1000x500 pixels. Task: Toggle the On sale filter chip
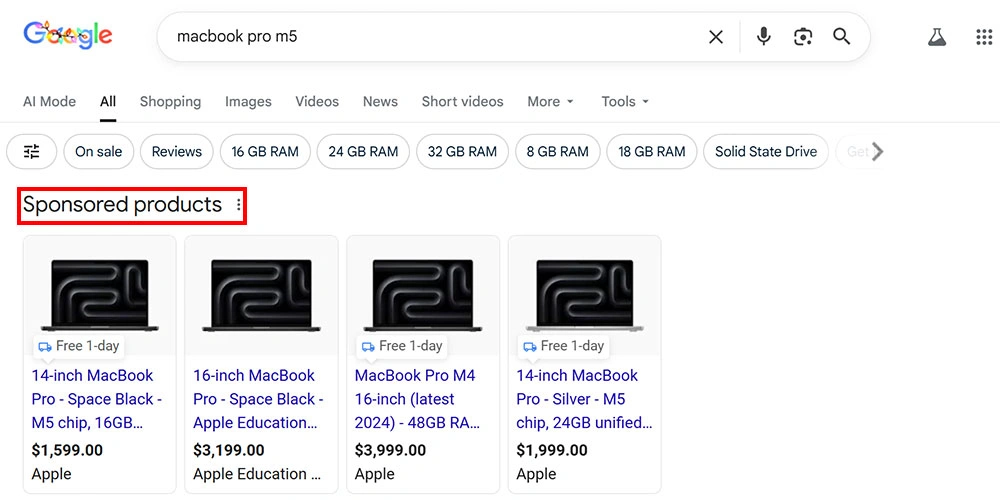point(98,152)
